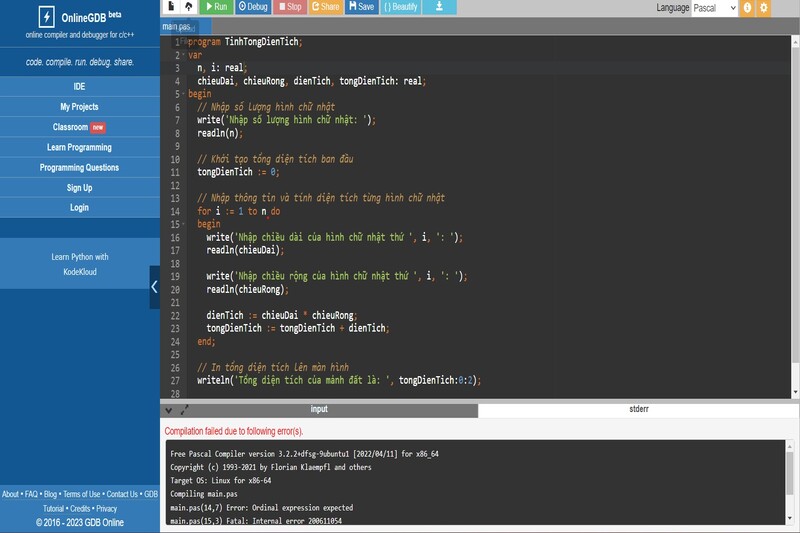Open the Language dropdown showing Pascal
The image size is (800, 533).
715,8
